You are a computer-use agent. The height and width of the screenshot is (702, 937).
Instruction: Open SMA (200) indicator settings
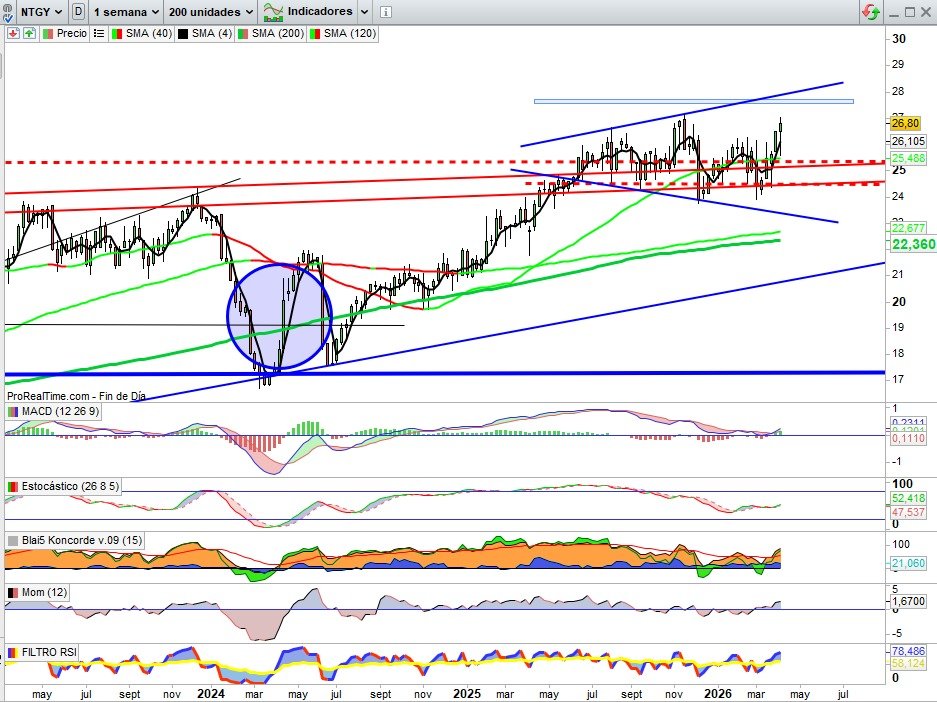click(271, 33)
